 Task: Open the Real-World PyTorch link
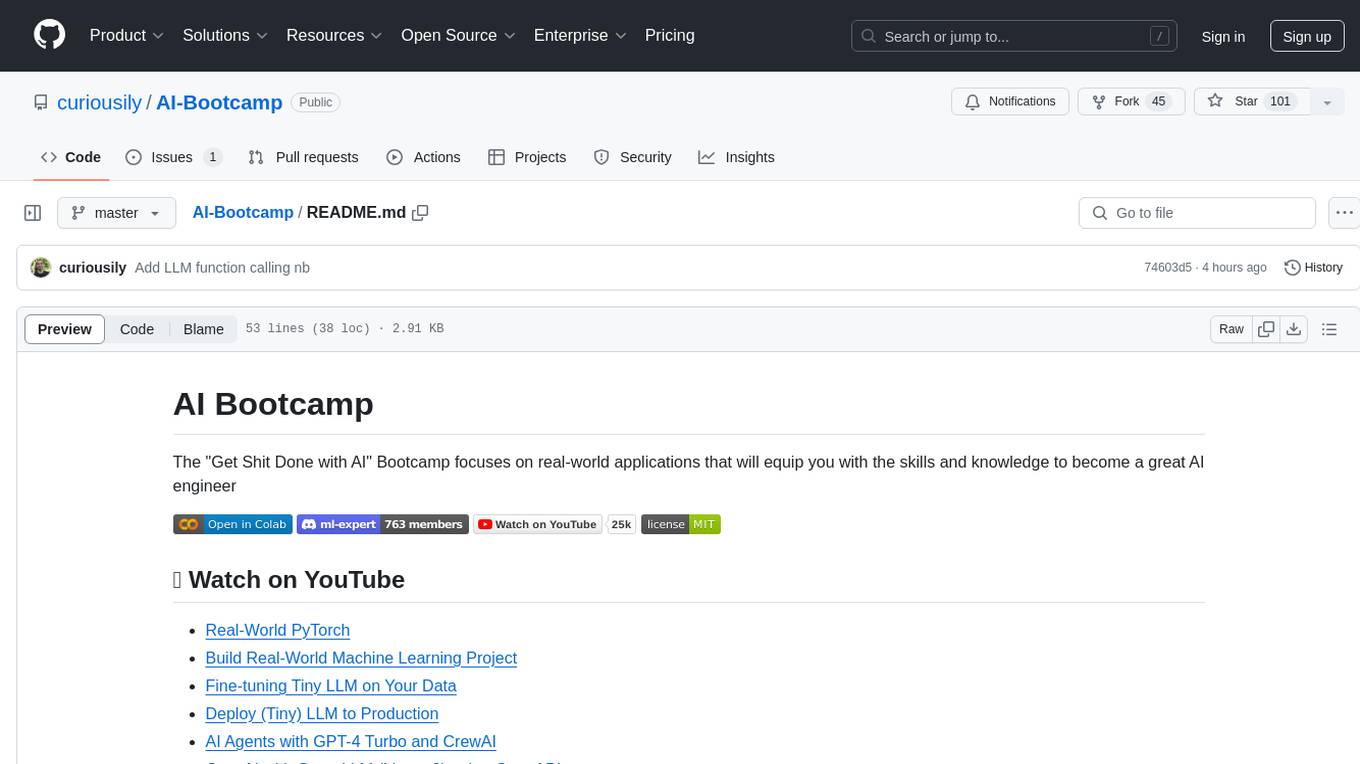(277, 630)
